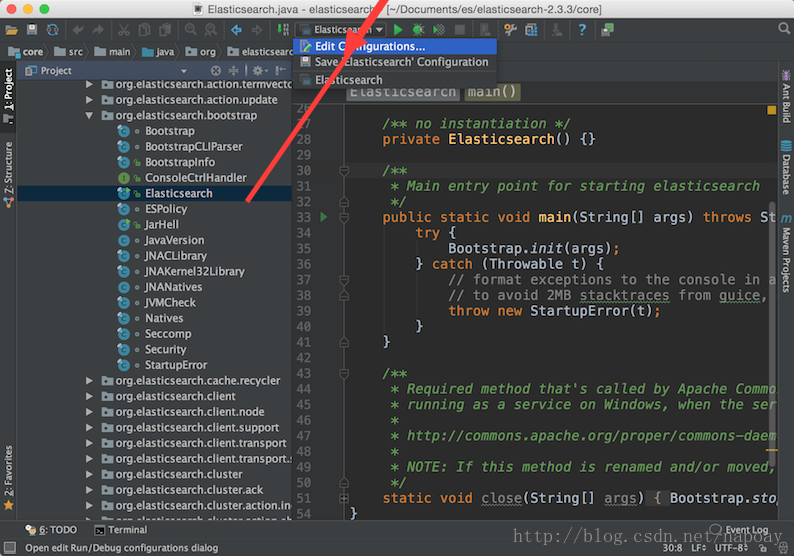
Task: Click the Paste toolbar icon
Action: click(x=165, y=30)
